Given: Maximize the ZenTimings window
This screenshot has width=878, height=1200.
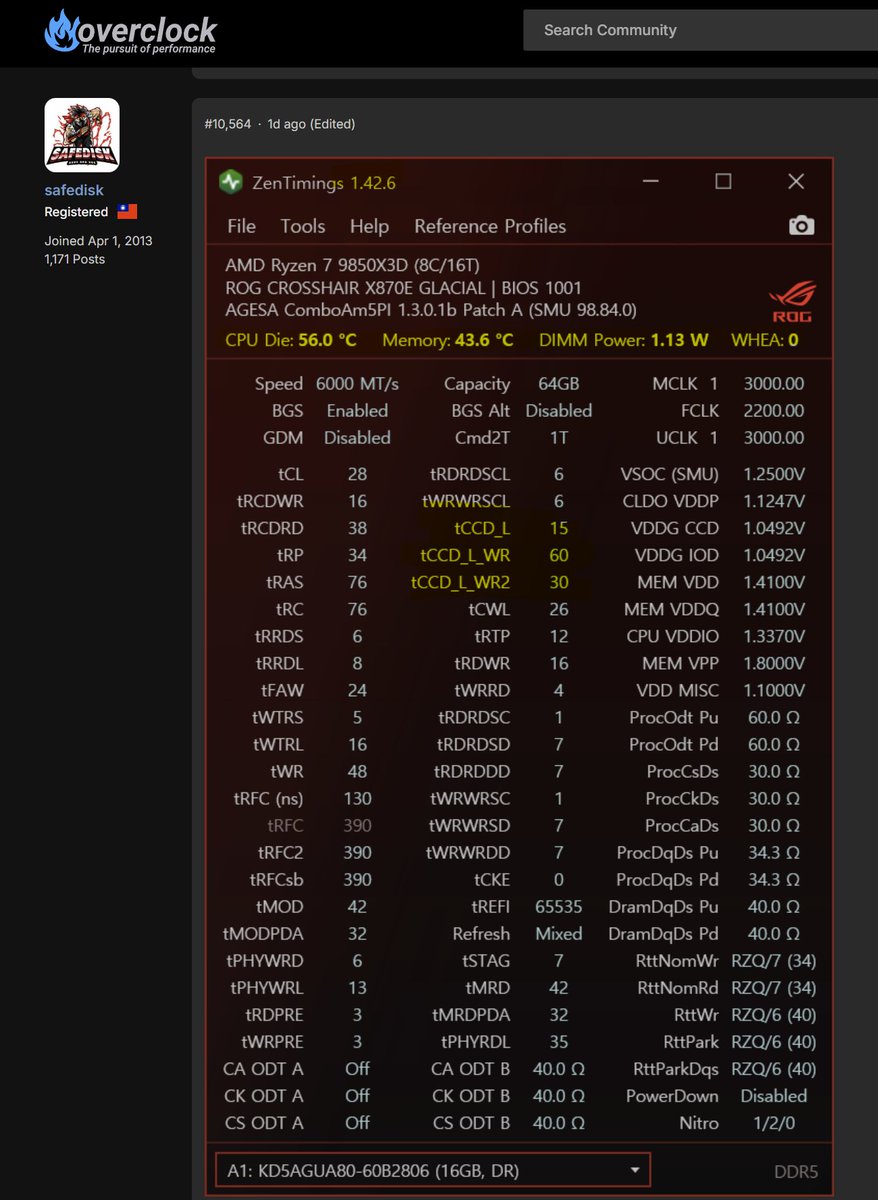Looking at the screenshot, I should point(723,181).
